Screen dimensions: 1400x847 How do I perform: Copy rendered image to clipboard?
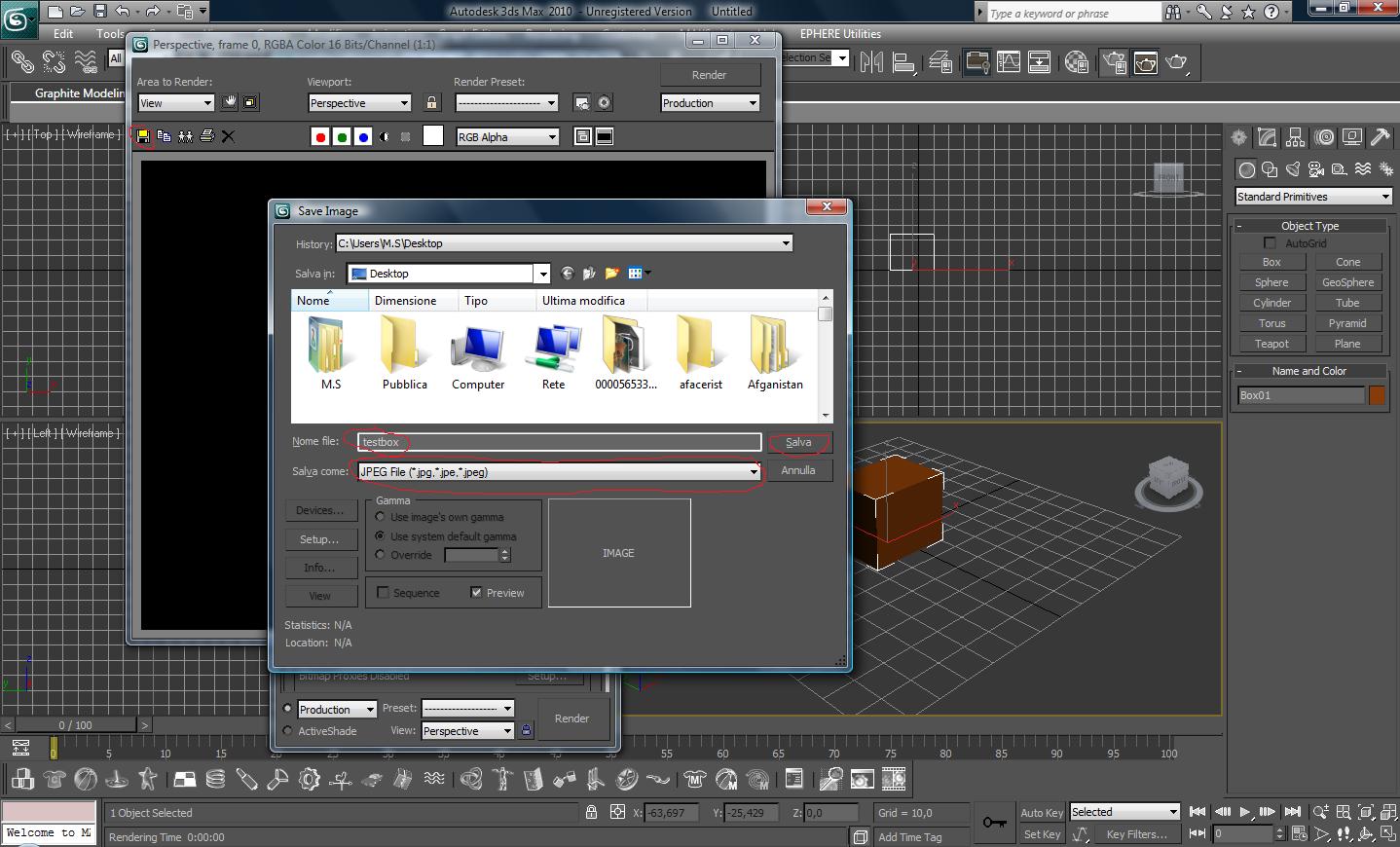(164, 136)
